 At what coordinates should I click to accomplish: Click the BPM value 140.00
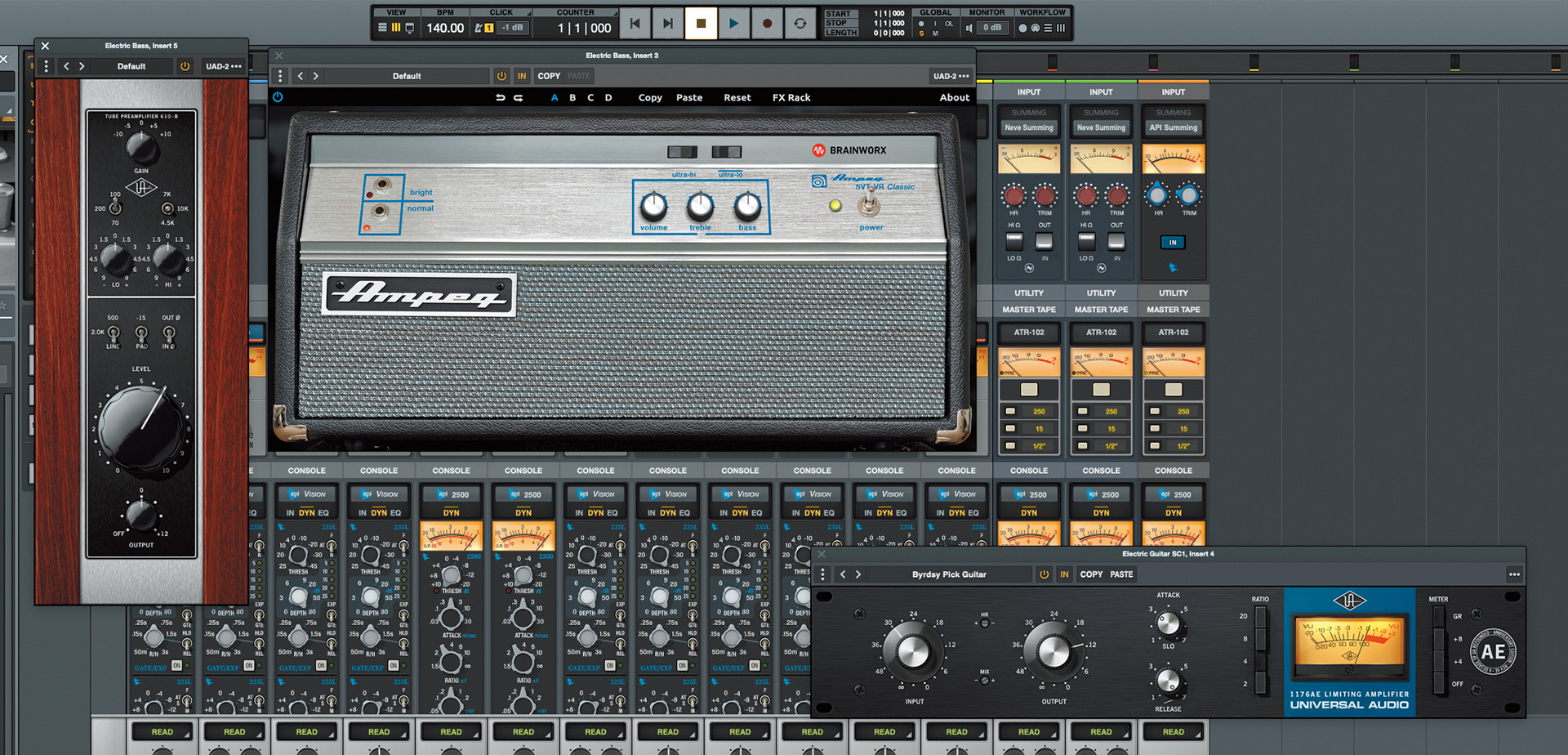click(x=445, y=28)
